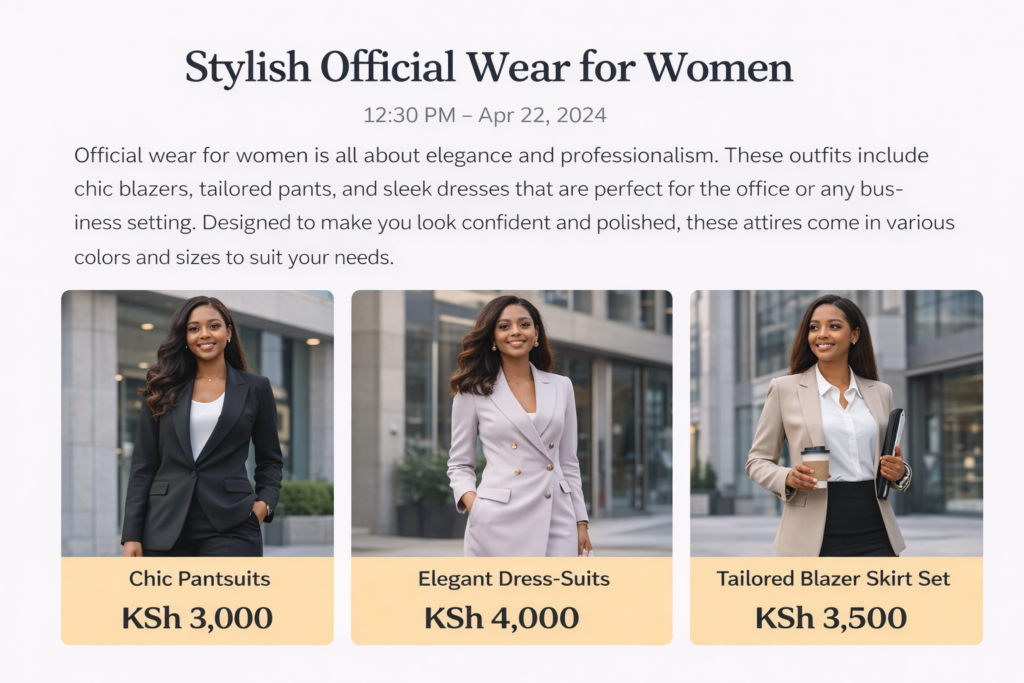Click the description line ending "suit your needs"

[235, 257]
